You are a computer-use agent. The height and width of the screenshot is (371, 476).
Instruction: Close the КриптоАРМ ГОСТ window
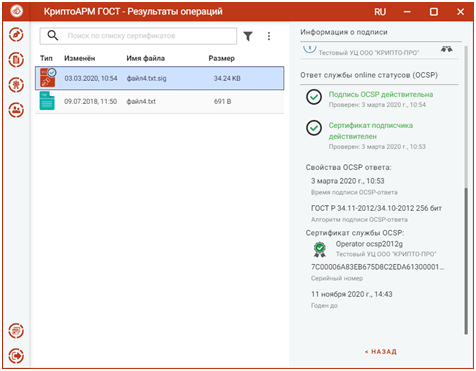coord(460,12)
